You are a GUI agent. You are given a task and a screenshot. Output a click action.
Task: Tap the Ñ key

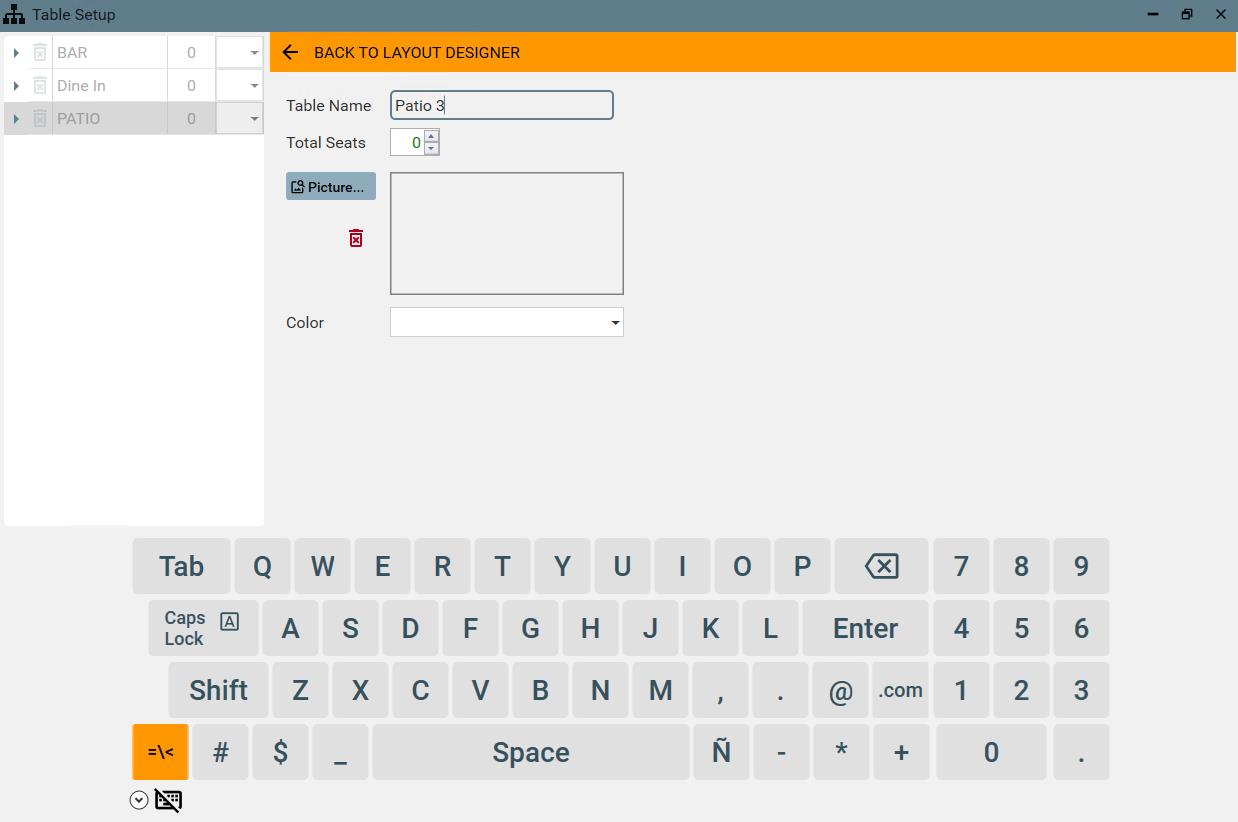tap(721, 752)
